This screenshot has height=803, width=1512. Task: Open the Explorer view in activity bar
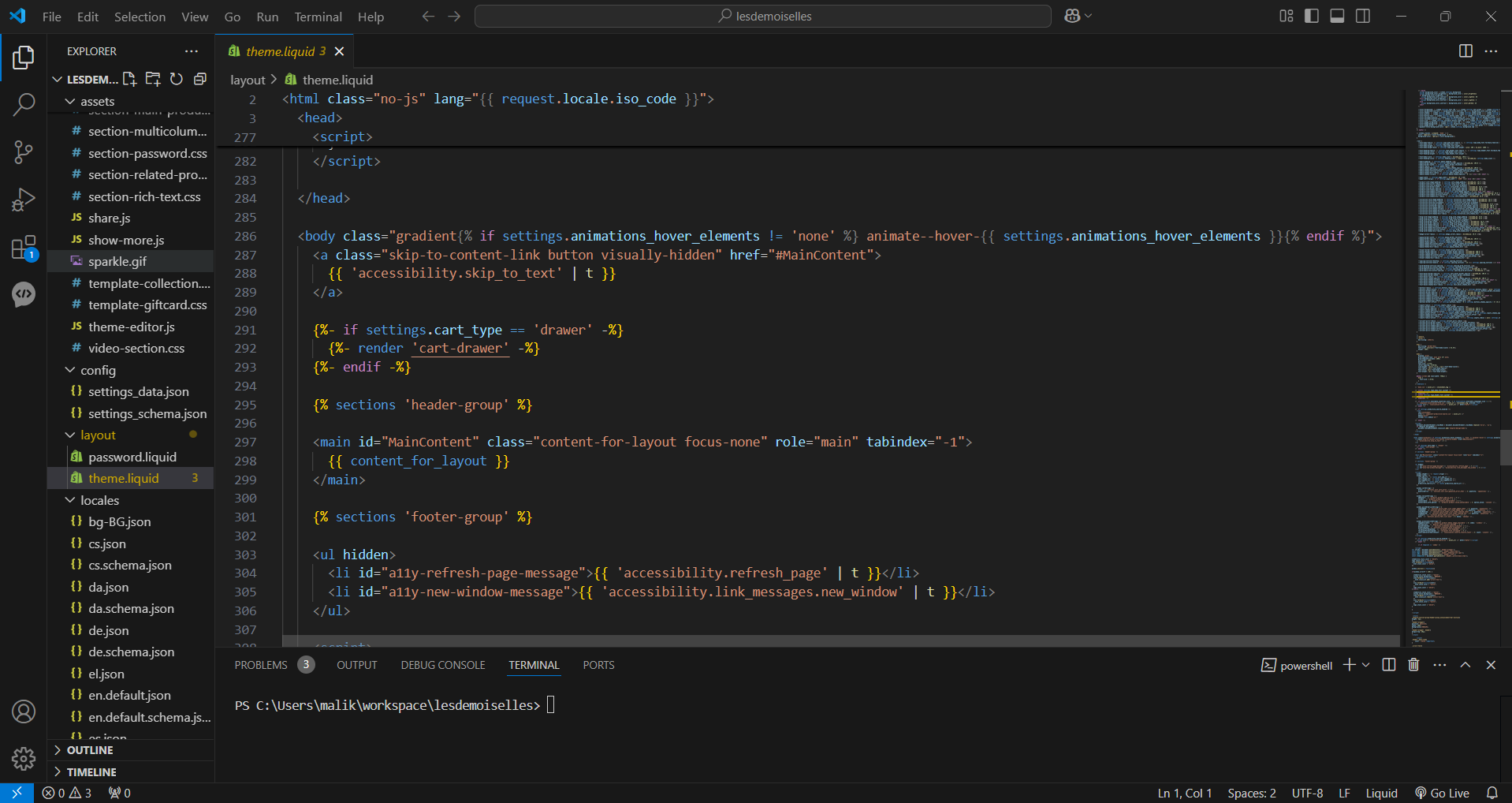(x=24, y=57)
